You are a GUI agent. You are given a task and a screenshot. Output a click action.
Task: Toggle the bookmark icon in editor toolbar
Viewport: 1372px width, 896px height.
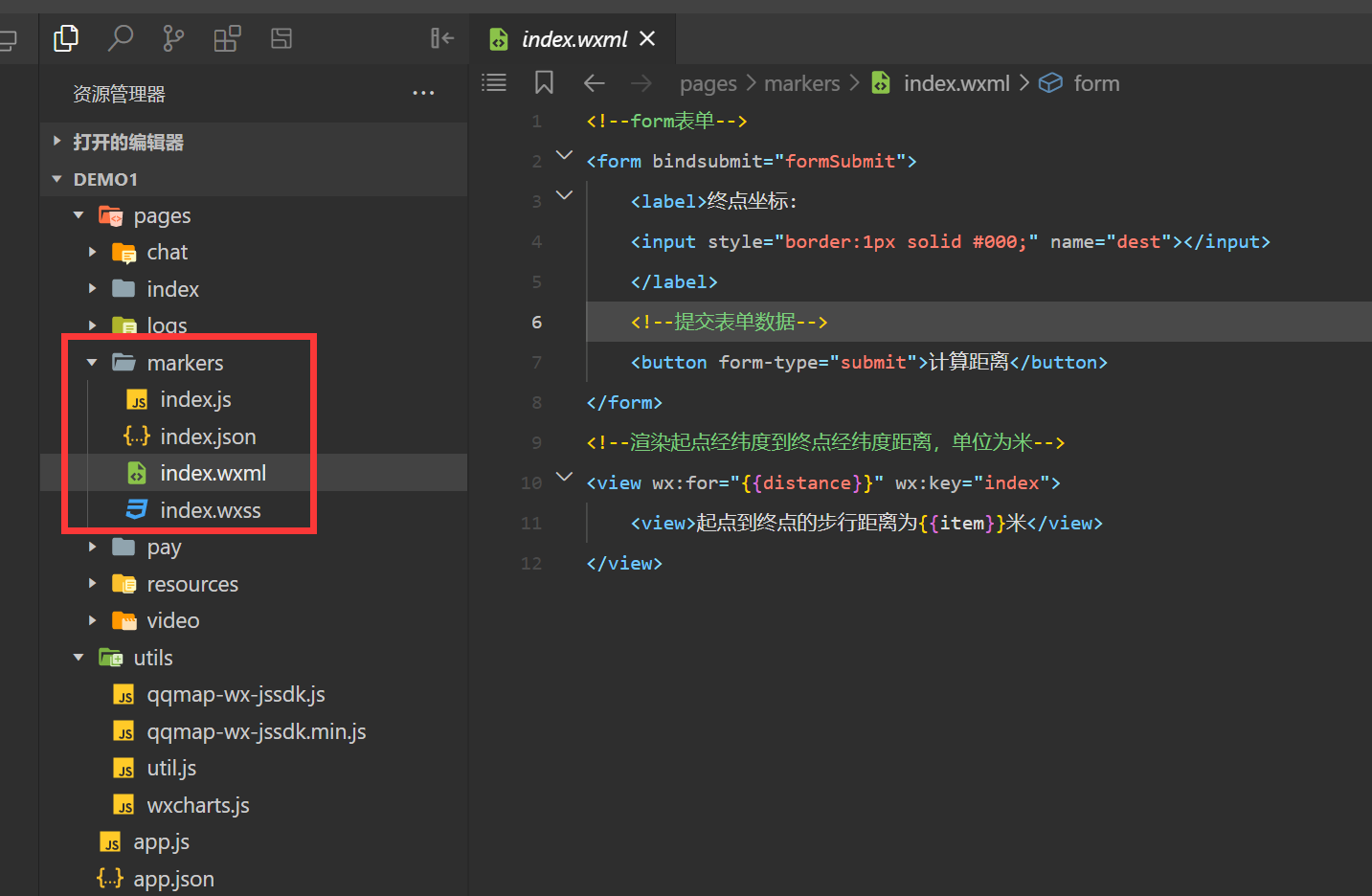click(x=544, y=82)
